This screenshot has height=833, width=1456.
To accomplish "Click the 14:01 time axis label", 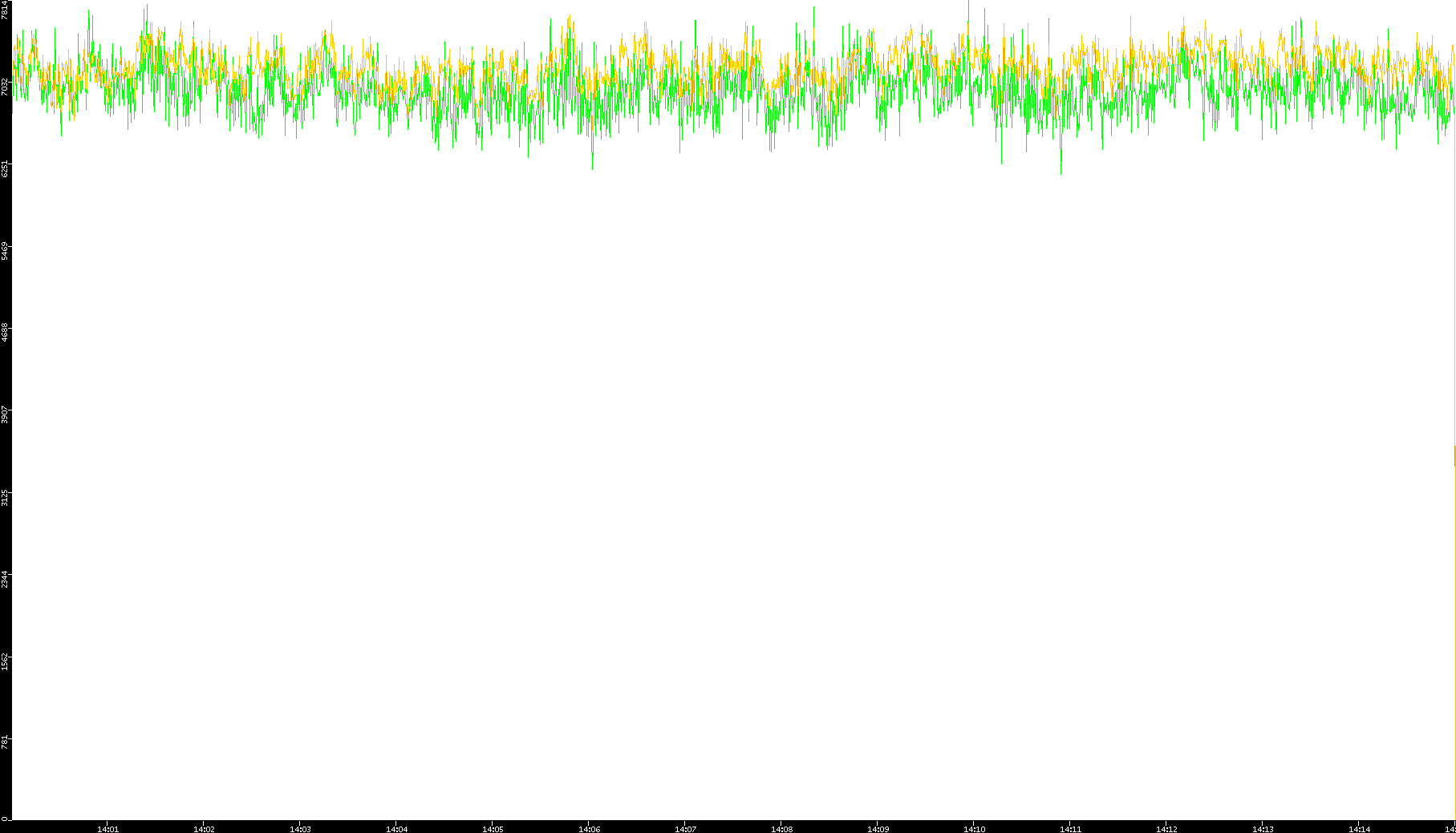I will point(107,829).
